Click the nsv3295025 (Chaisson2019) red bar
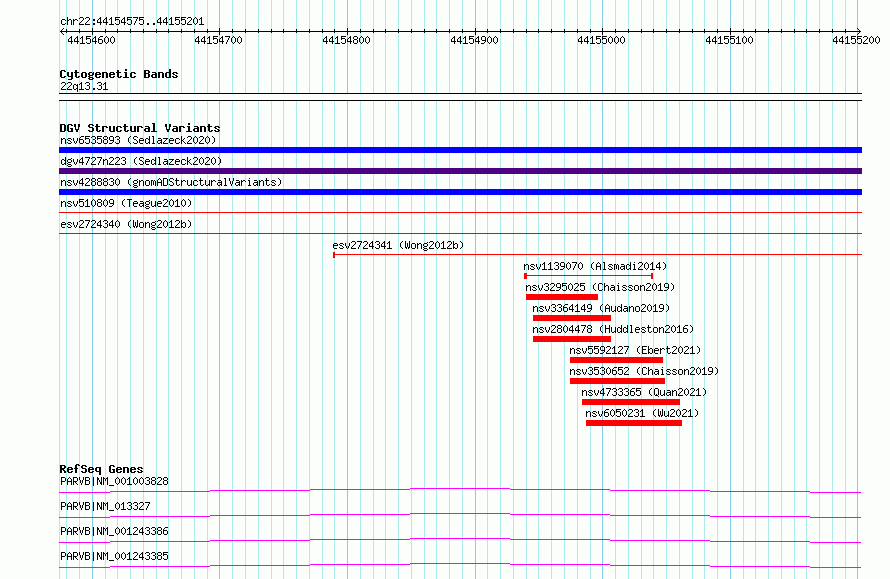This screenshot has height=579, width=890. pyautogui.click(x=562, y=297)
